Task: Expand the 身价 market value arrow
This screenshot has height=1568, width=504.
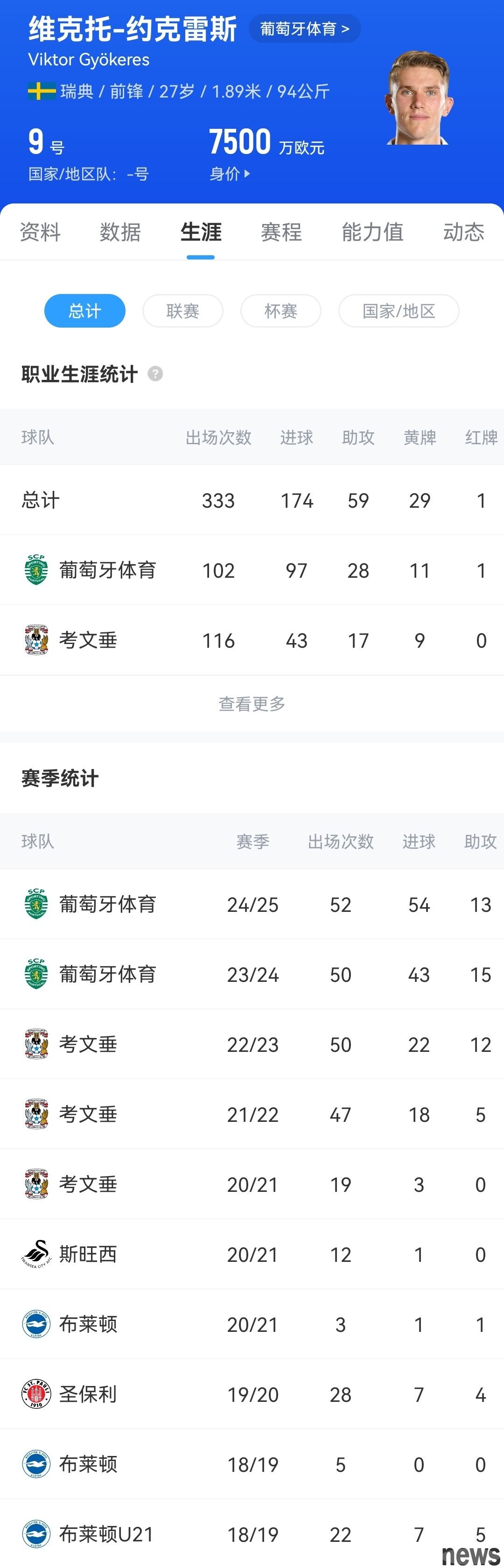Action: tap(246, 174)
